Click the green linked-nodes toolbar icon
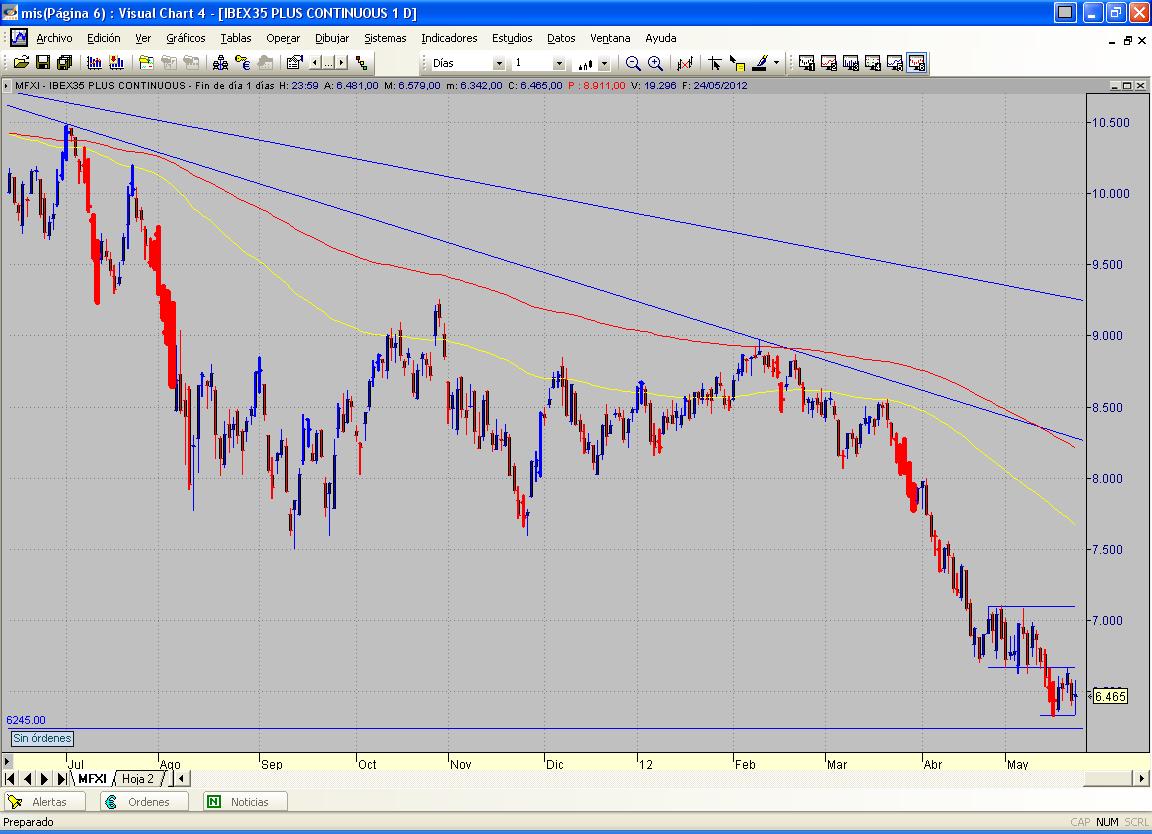1152x834 pixels. coord(361,63)
